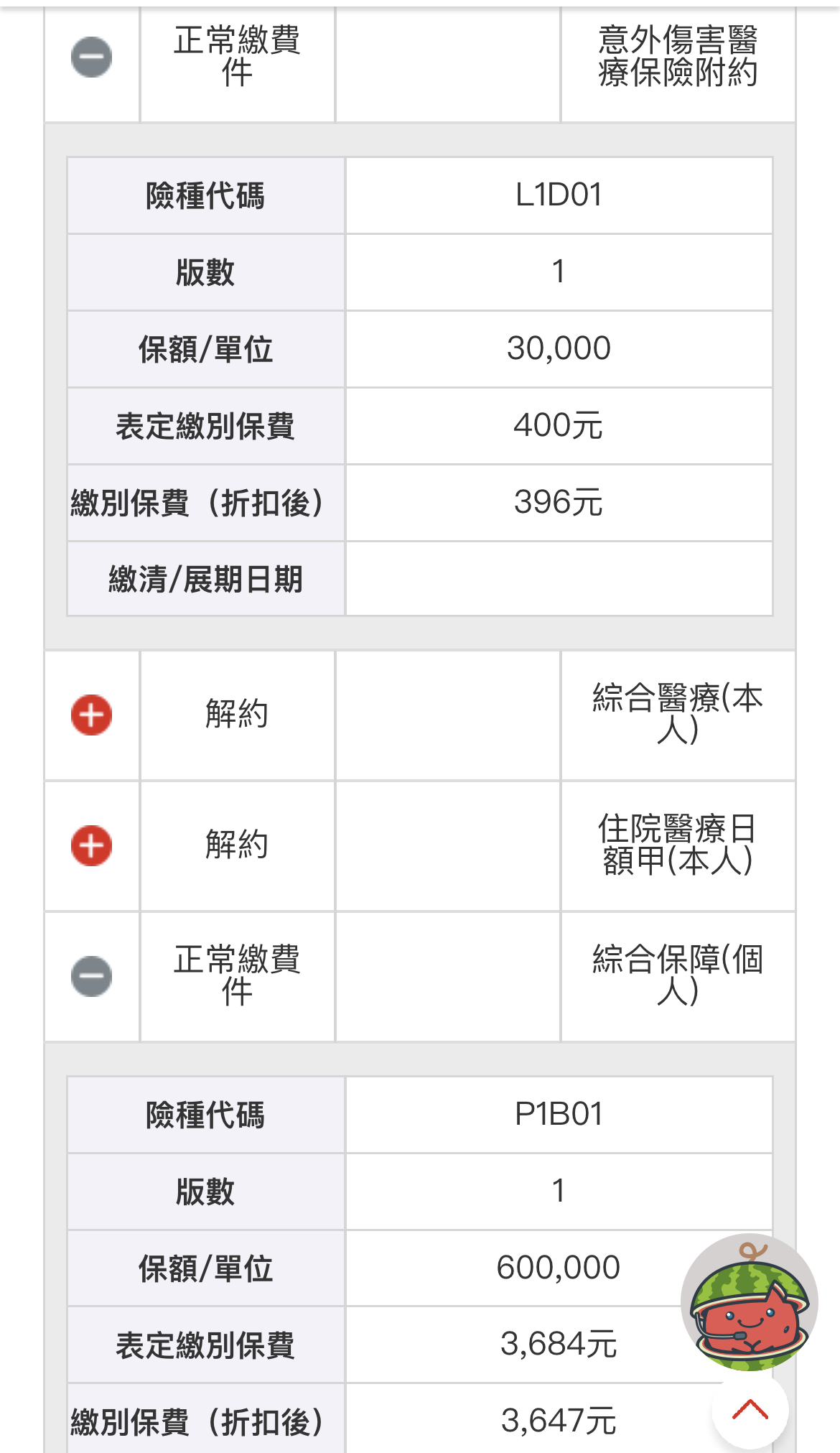Select the 綜合醫療(本人) policy name
Image resolution: width=840 pixels, height=1453 pixels.
pyautogui.click(x=677, y=715)
